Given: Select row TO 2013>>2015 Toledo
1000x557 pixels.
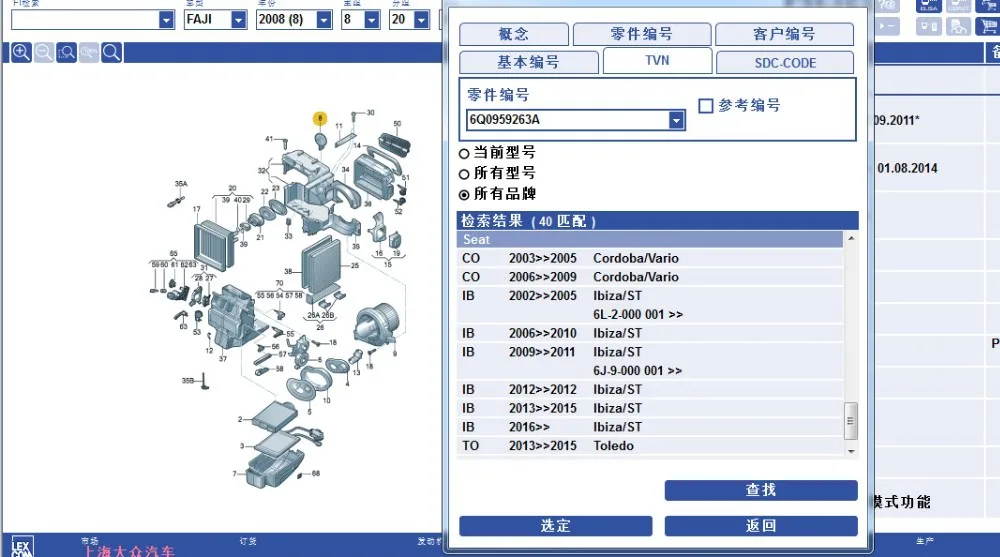Looking at the screenshot, I should point(650,445).
